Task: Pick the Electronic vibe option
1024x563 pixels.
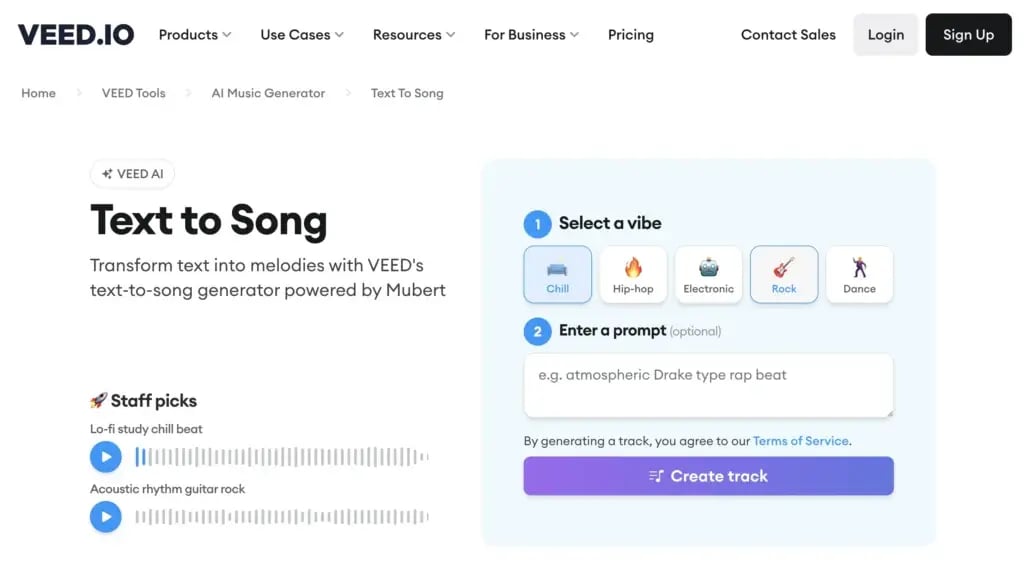Action: point(708,275)
